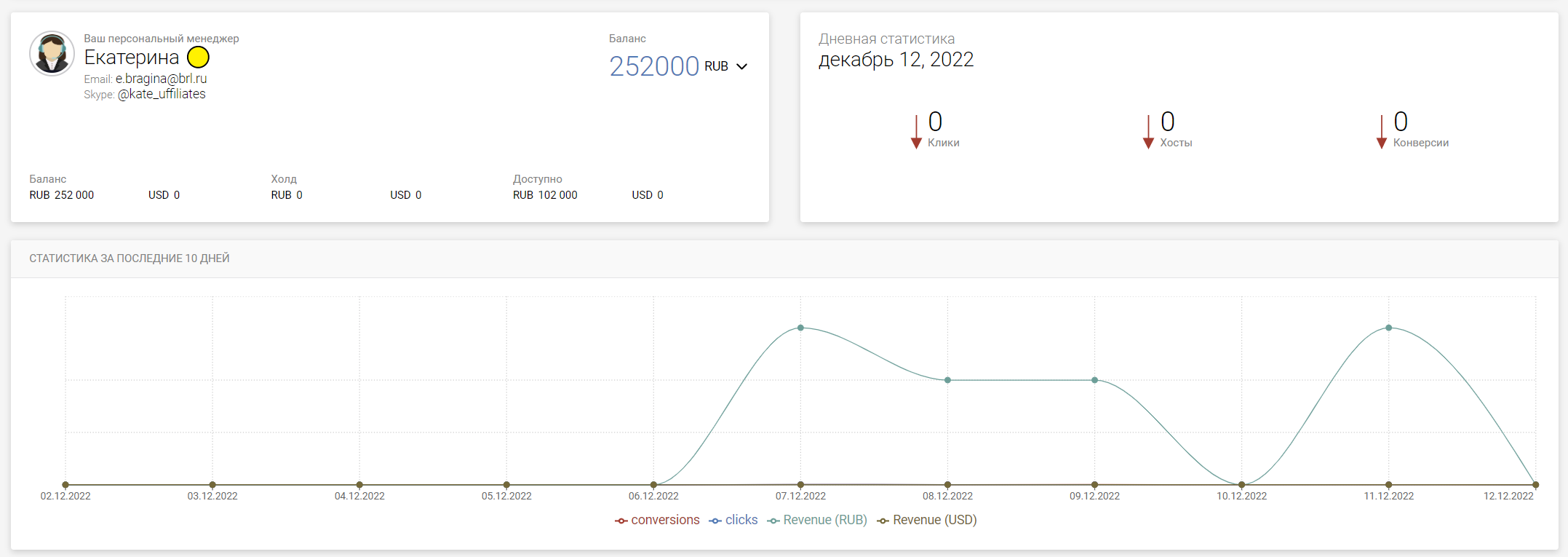Expand the balance currency dropdown chevron

coord(741,66)
